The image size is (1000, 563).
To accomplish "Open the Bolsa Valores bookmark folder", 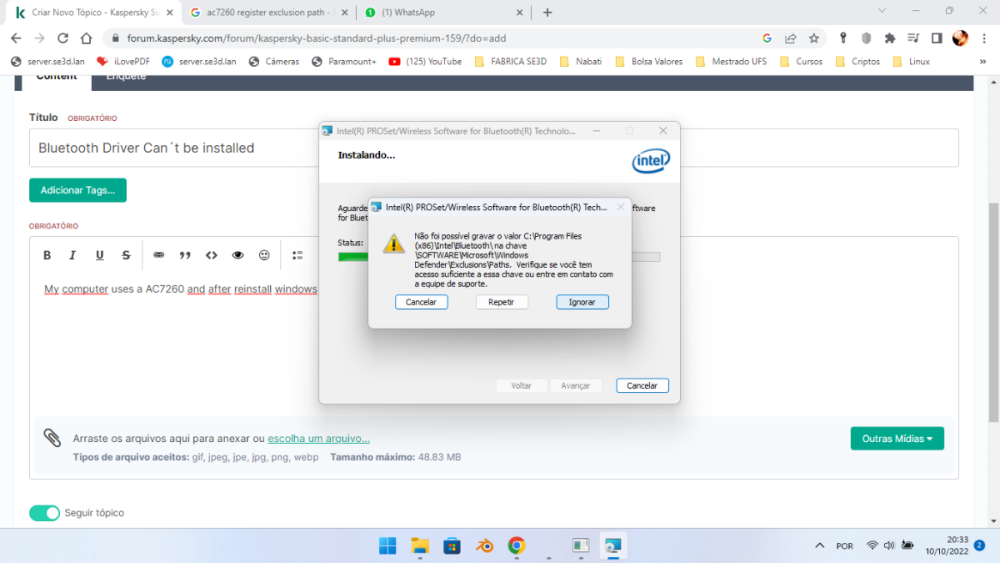I will click(649, 62).
